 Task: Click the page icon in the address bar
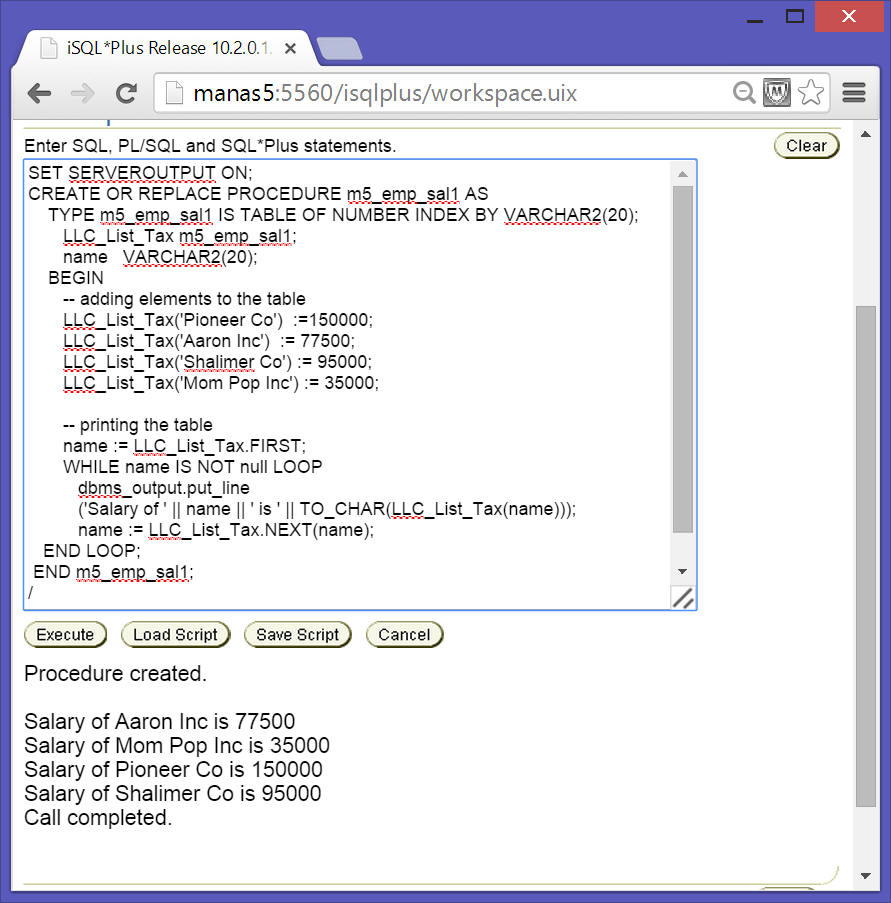point(174,93)
